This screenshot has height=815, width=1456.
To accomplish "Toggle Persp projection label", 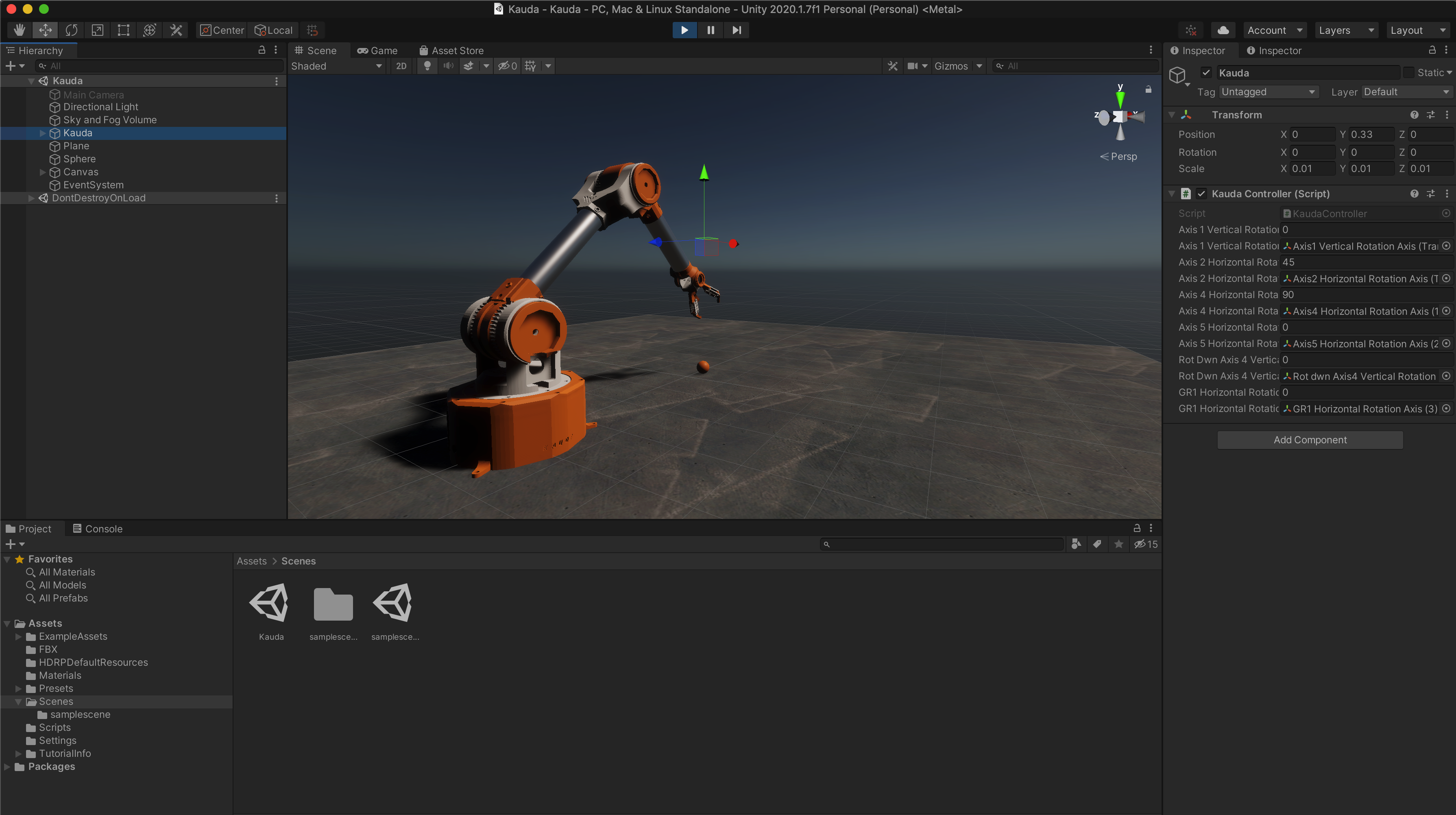I will point(1118,157).
